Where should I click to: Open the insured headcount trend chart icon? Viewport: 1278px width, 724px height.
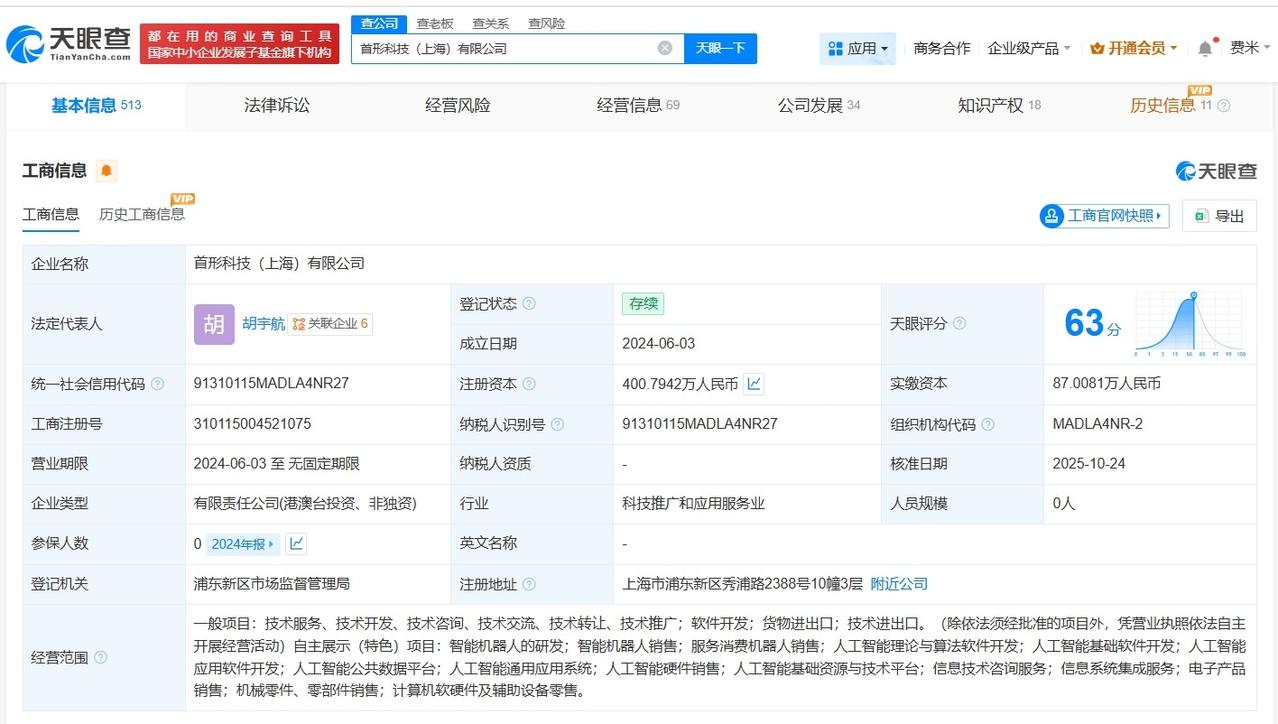point(296,544)
